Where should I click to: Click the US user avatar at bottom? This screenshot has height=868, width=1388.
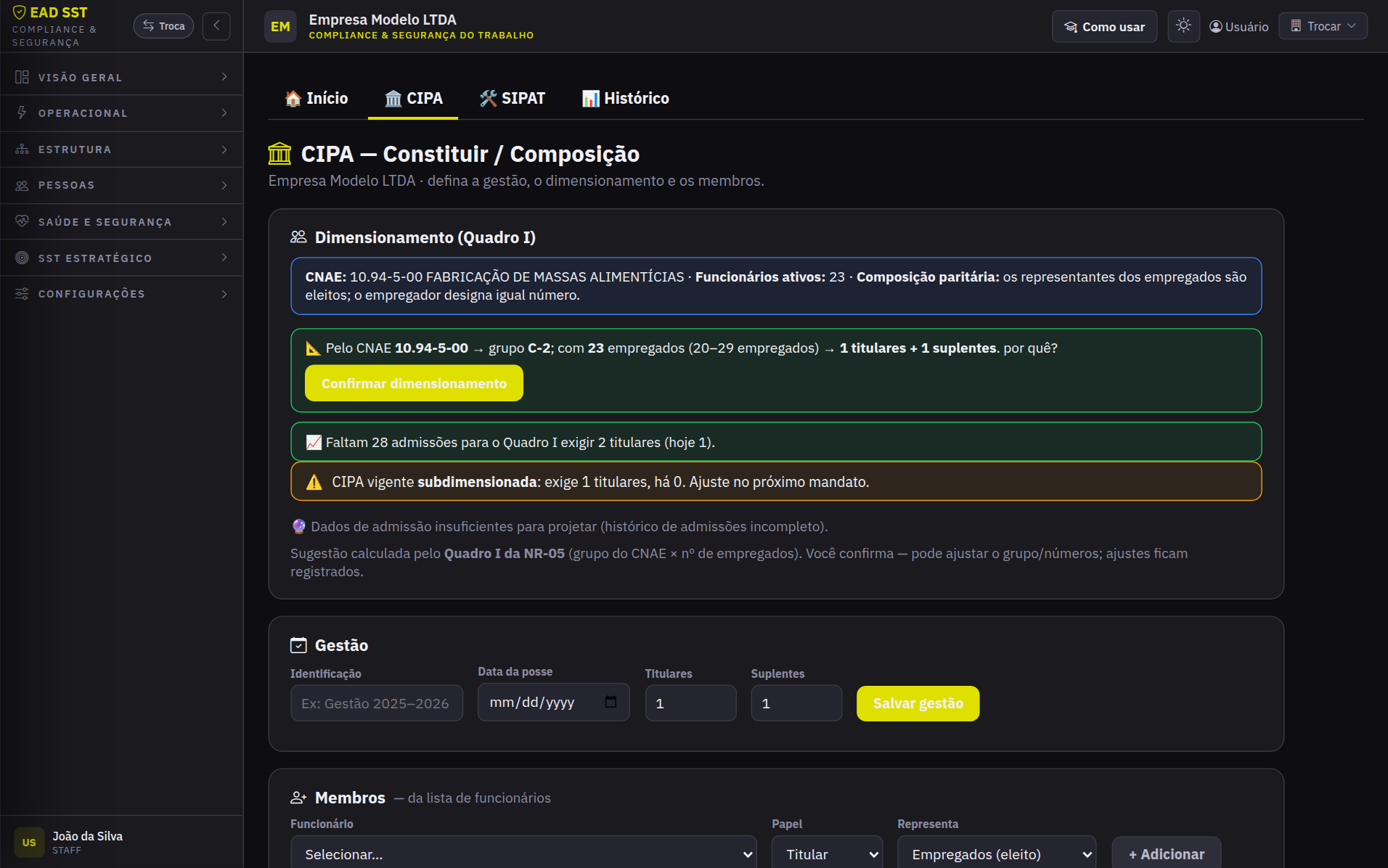pyautogui.click(x=29, y=843)
